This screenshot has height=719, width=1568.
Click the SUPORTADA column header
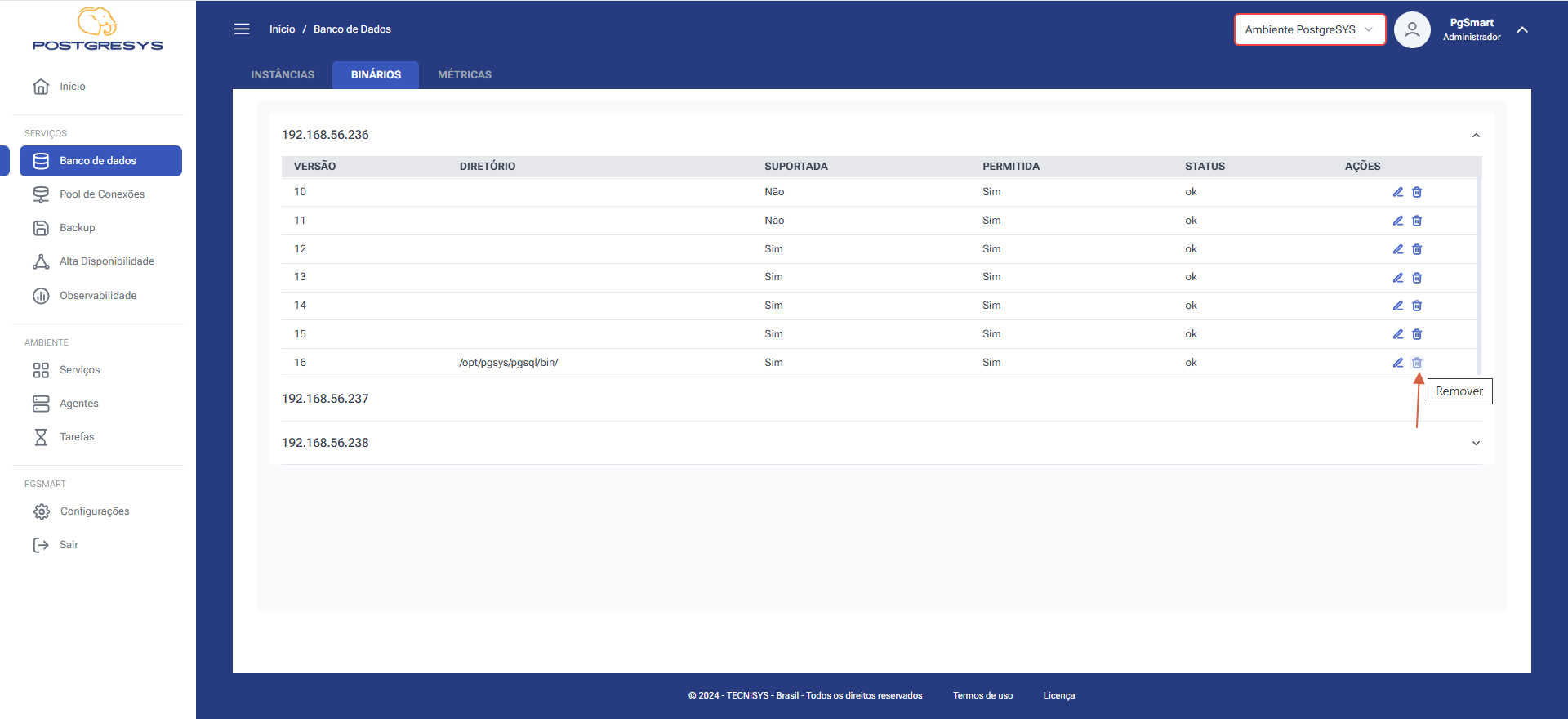pyautogui.click(x=796, y=167)
